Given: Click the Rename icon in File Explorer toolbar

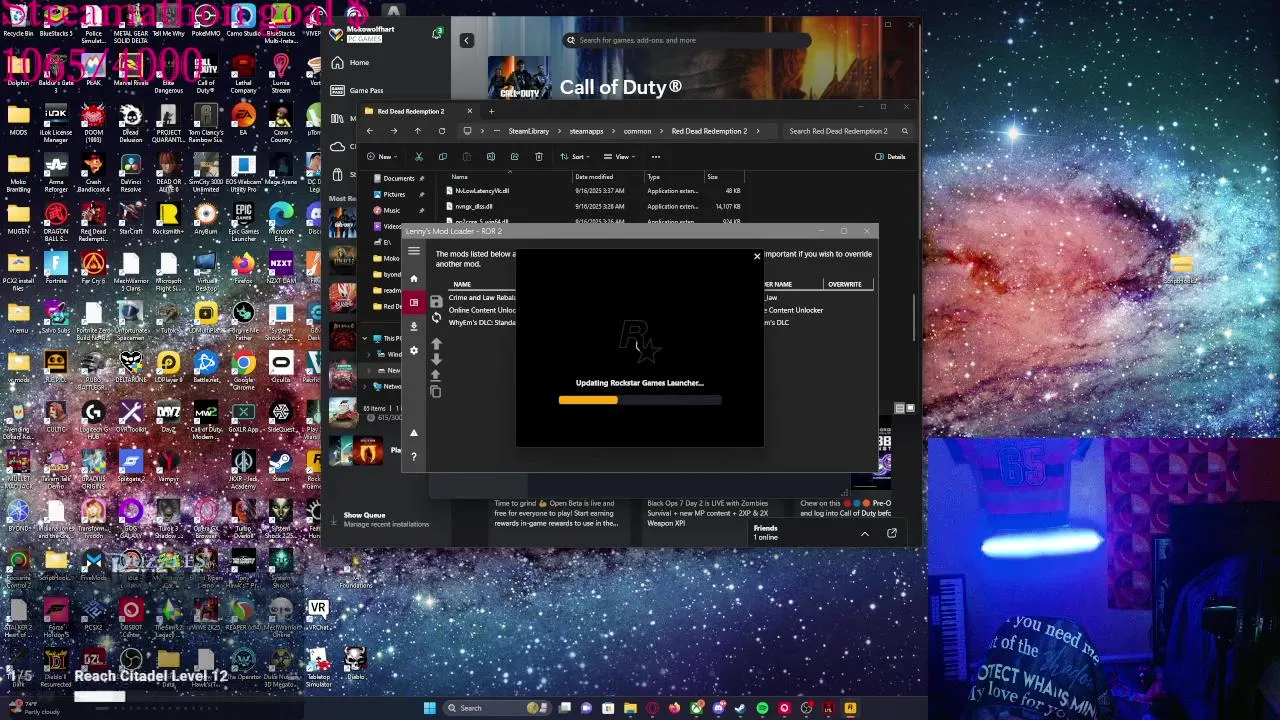Looking at the screenshot, I should 491,156.
